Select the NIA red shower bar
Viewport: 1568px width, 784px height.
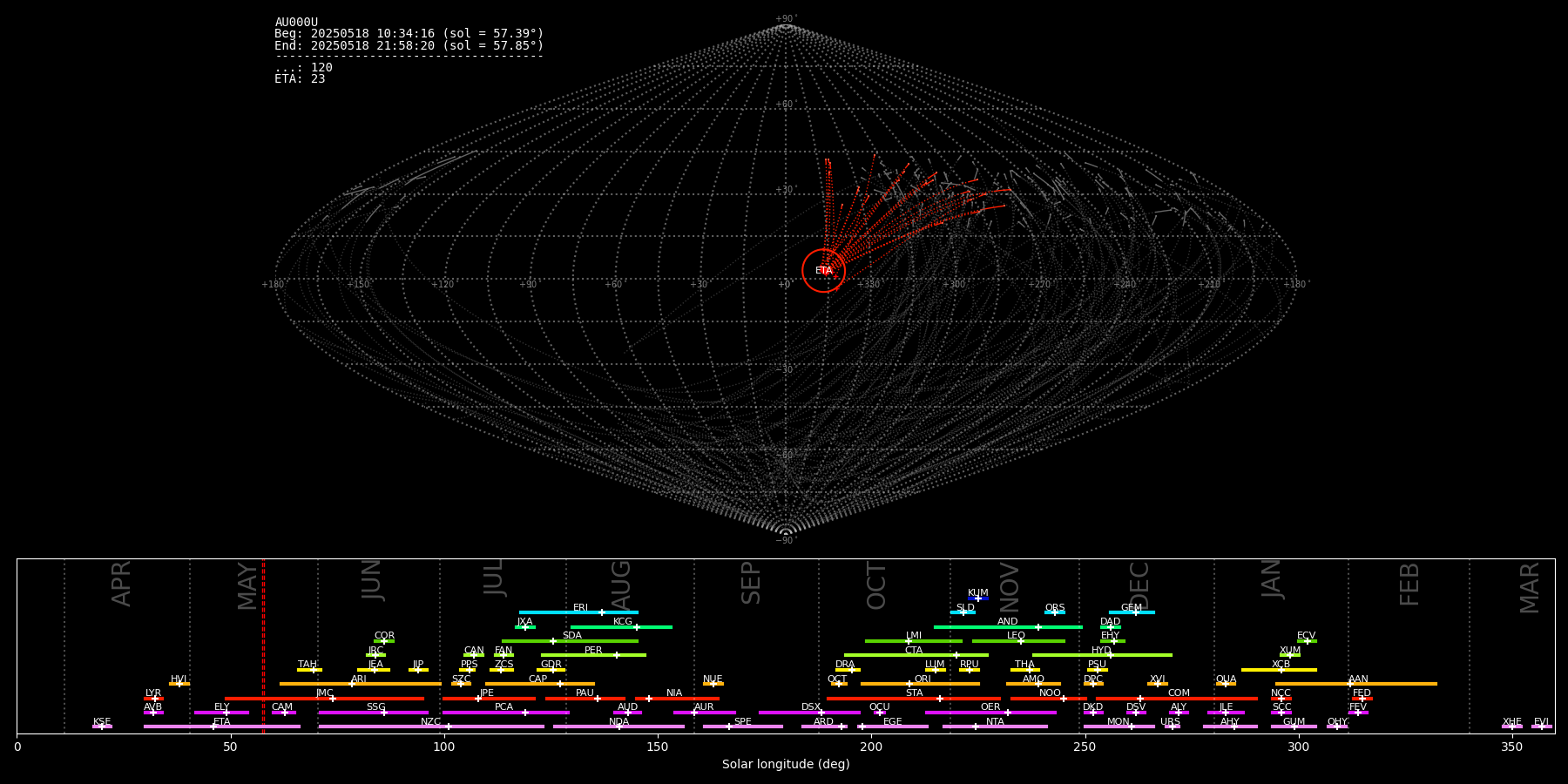coord(677,699)
